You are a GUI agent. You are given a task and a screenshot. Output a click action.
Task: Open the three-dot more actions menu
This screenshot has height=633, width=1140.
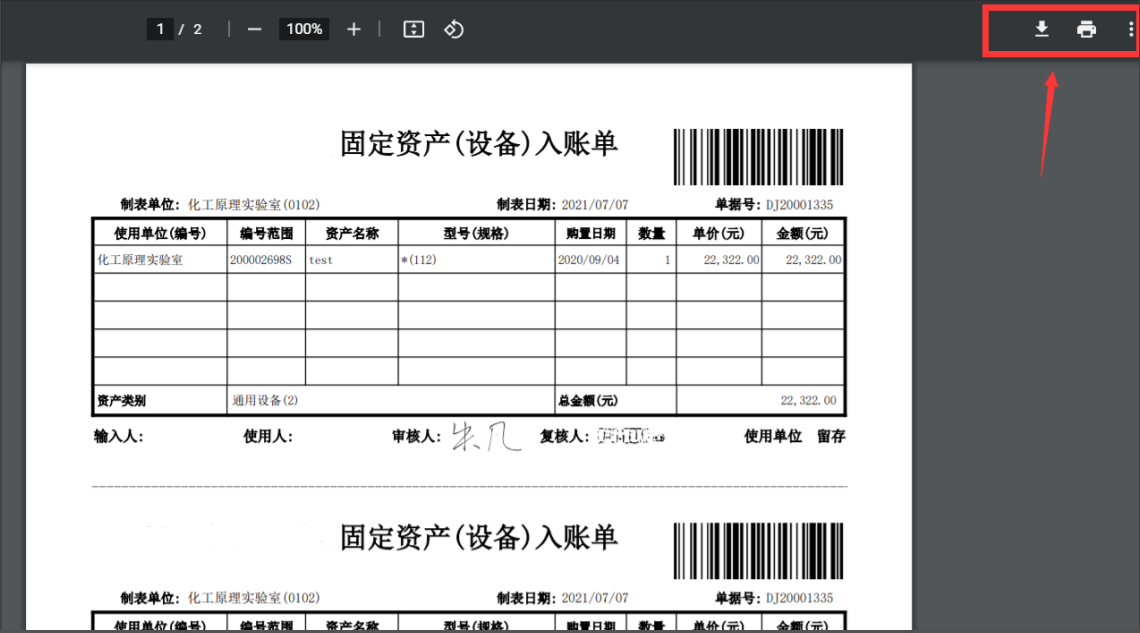[x=1130, y=29]
